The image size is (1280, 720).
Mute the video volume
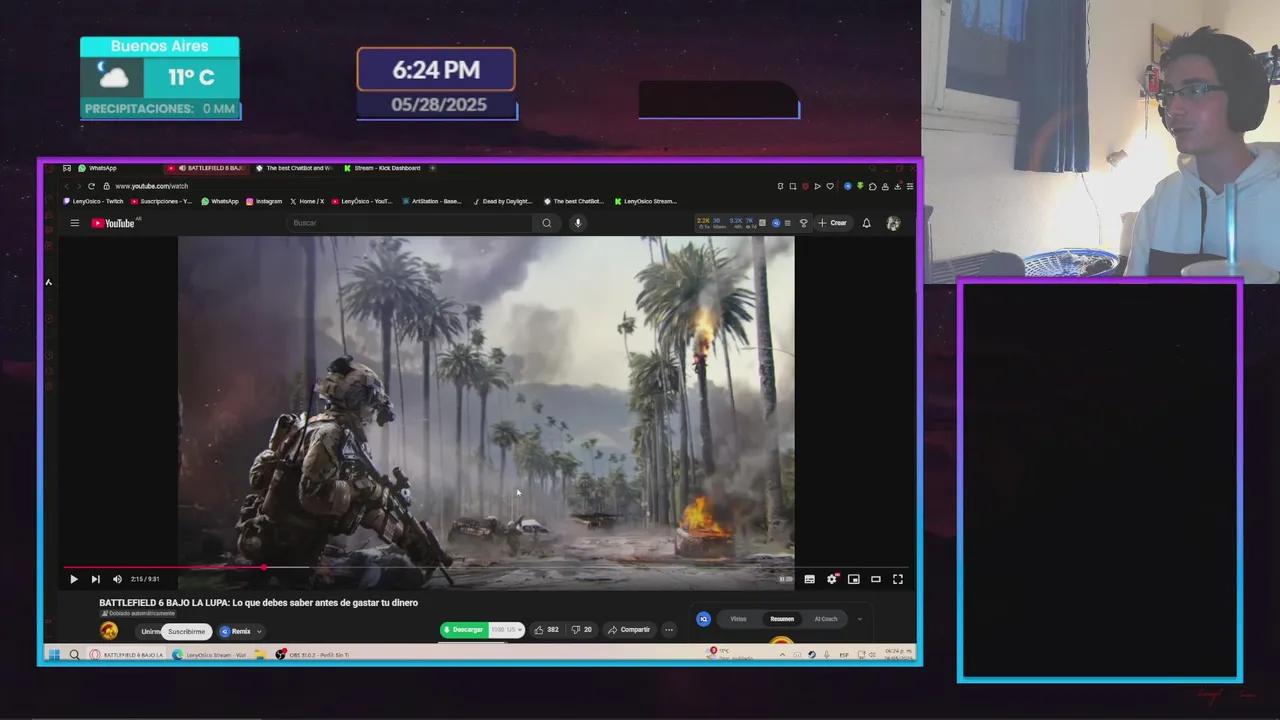[x=117, y=579]
